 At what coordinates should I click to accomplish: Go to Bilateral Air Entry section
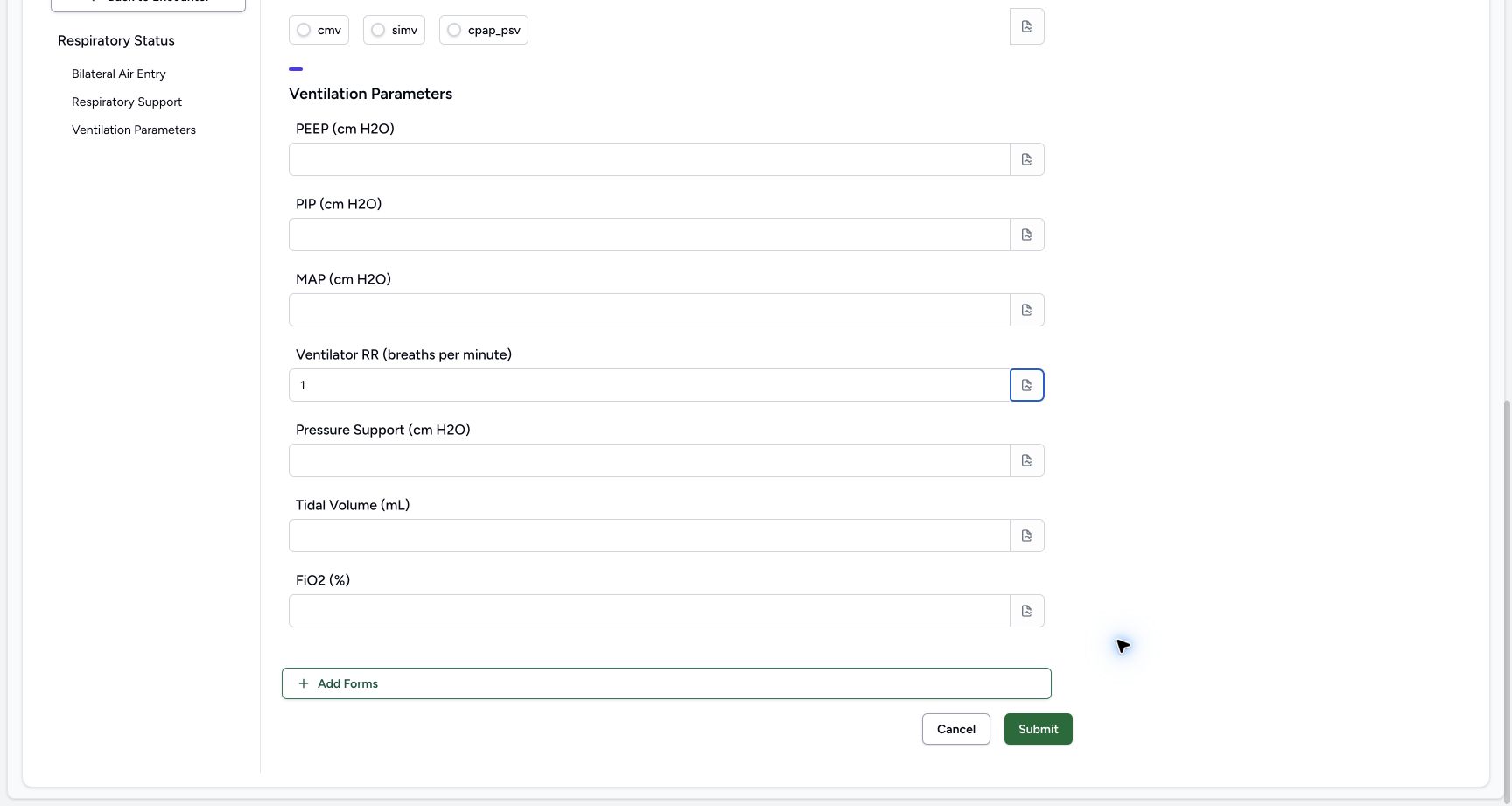click(119, 74)
